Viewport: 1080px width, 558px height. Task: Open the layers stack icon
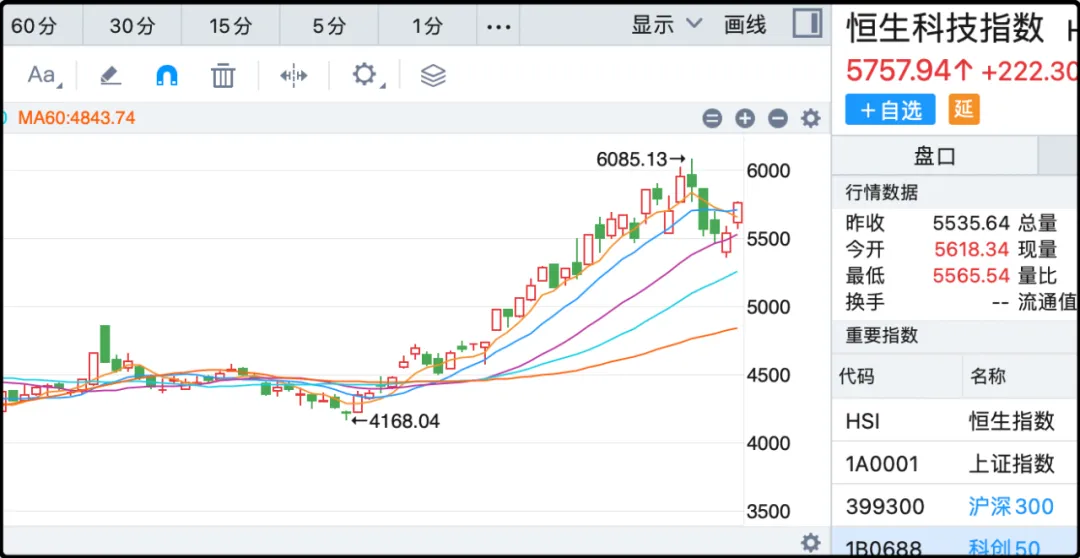[x=433, y=75]
